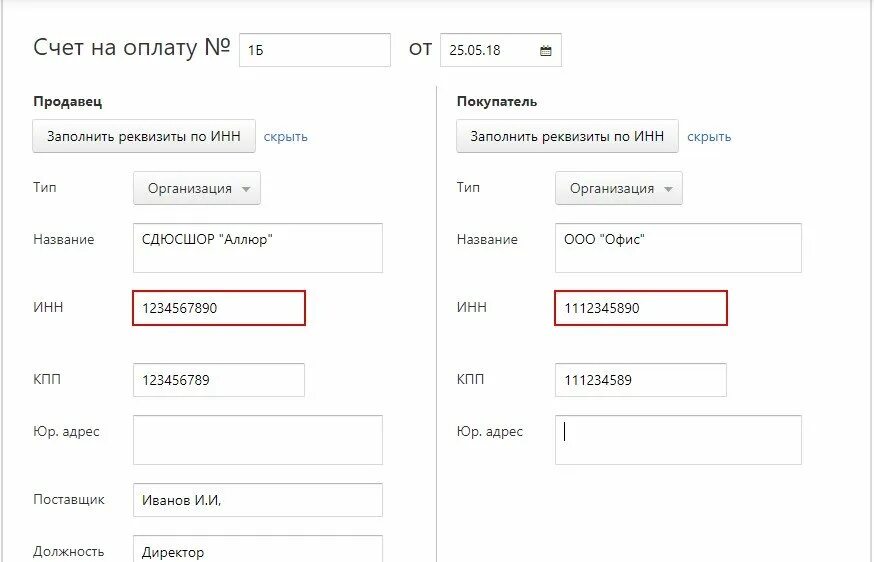
Task: Click seller ИНН field 1234567890
Action: point(219,308)
